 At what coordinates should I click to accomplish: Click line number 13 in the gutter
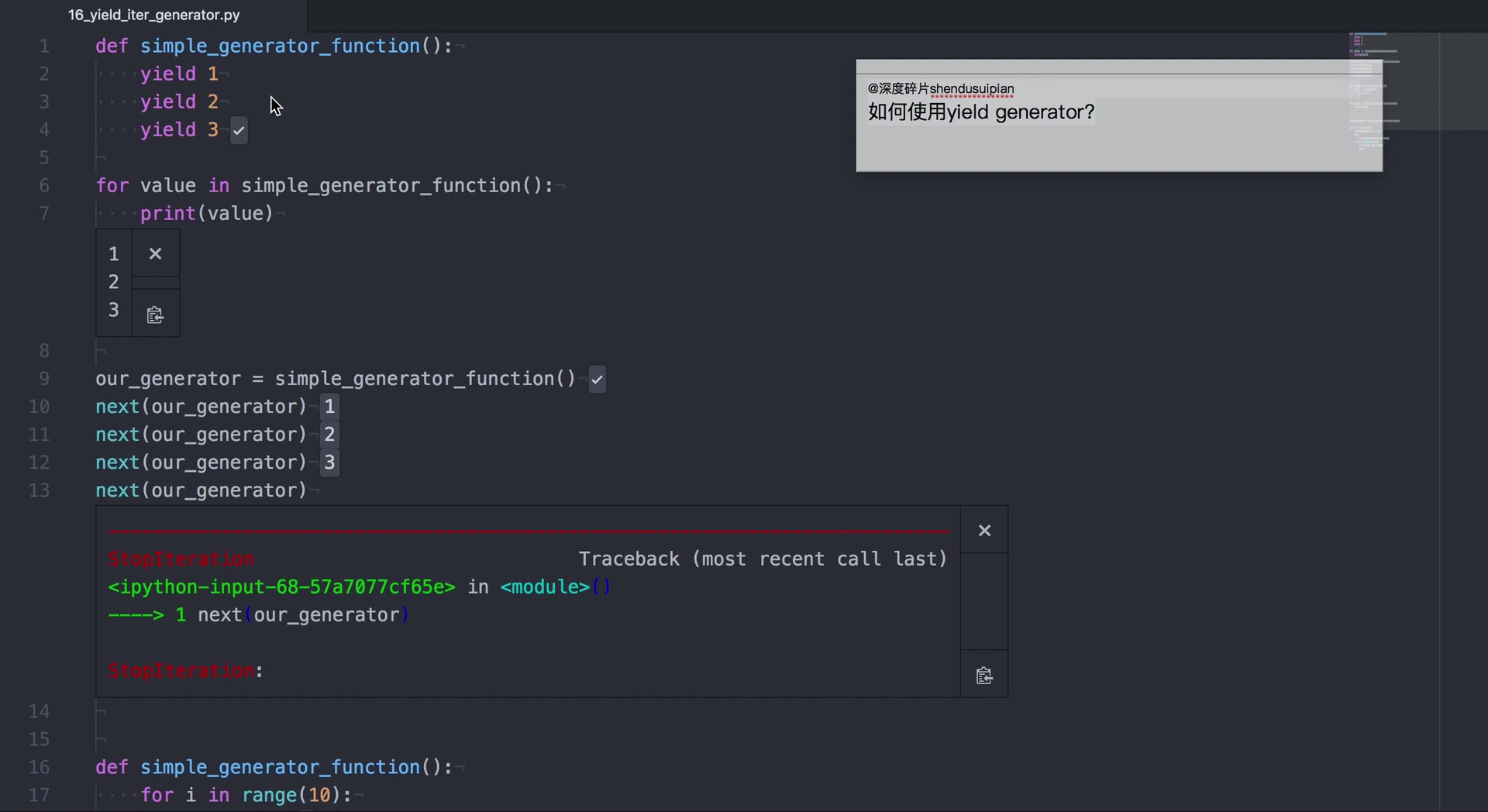coord(39,490)
